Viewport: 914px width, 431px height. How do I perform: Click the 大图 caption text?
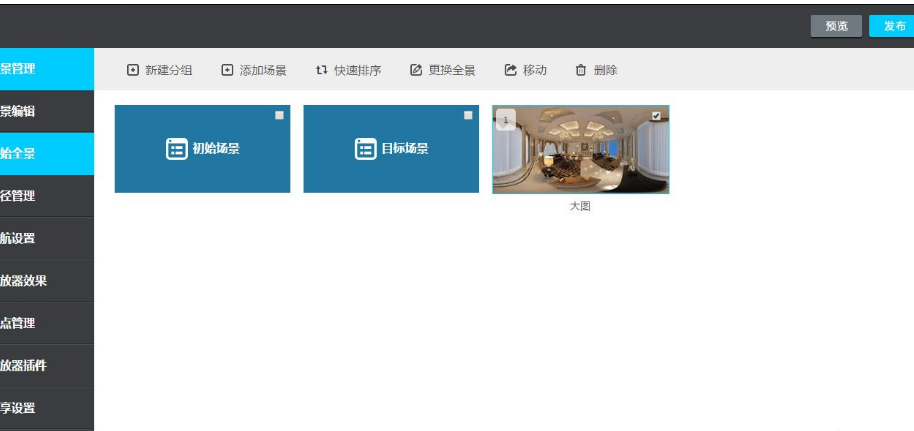pos(580,206)
